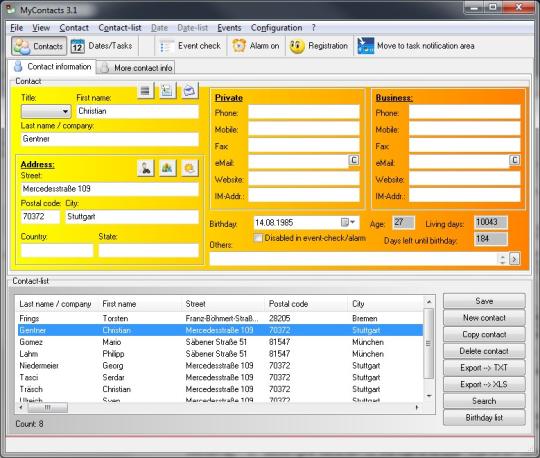
Task: Click the Alarm on clock icon
Action: click(239, 46)
